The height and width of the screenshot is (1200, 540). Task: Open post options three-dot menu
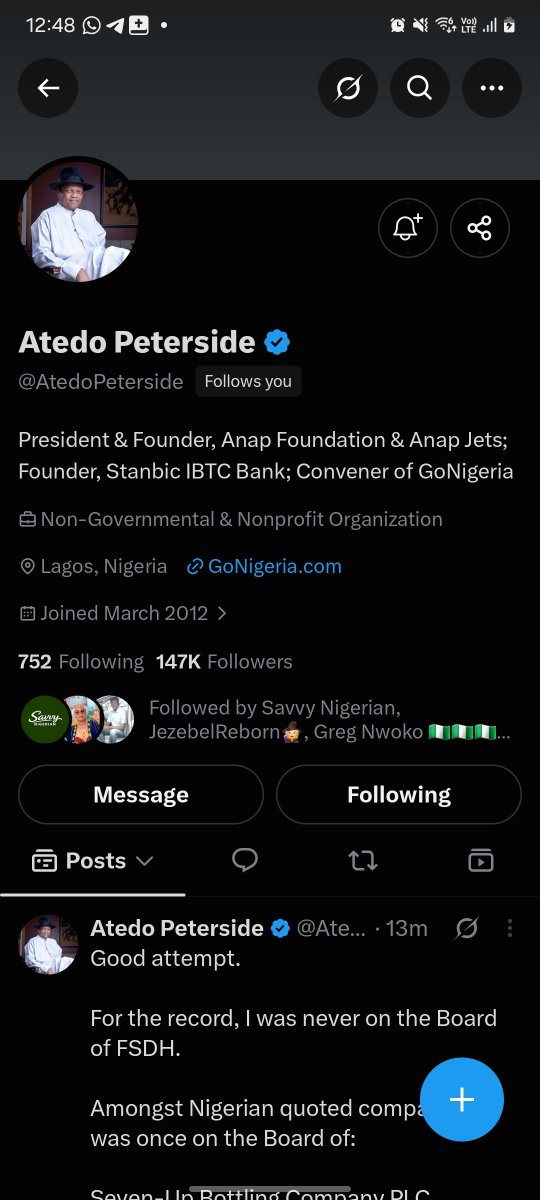point(510,928)
